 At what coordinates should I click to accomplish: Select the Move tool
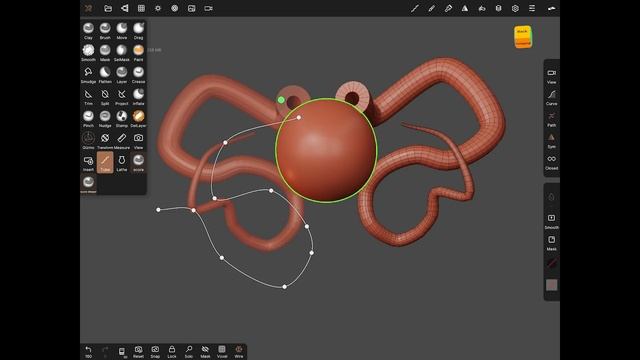click(122, 31)
